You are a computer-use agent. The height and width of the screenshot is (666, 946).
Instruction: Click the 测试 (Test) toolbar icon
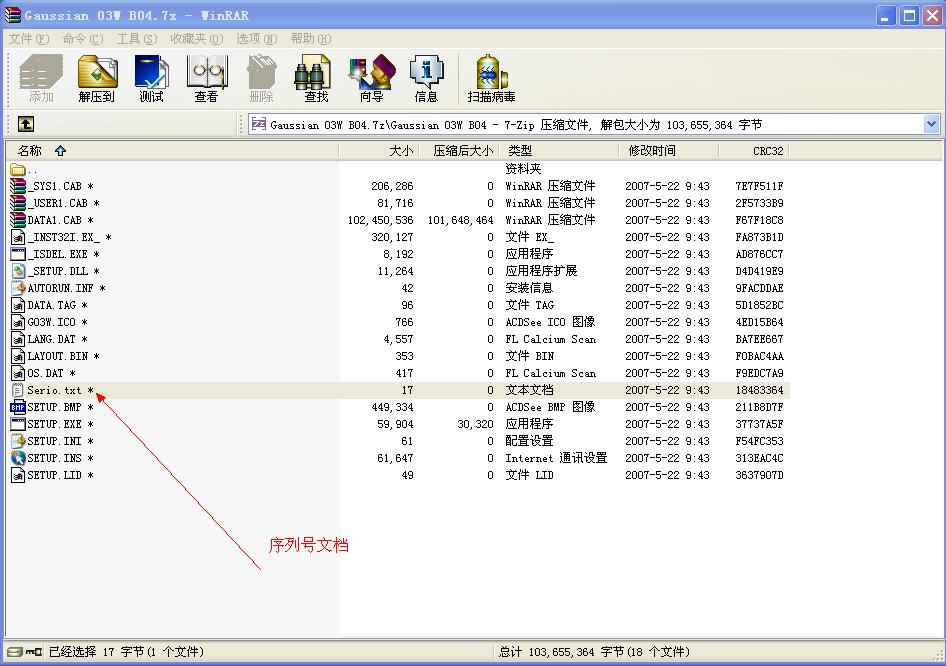pos(151,77)
